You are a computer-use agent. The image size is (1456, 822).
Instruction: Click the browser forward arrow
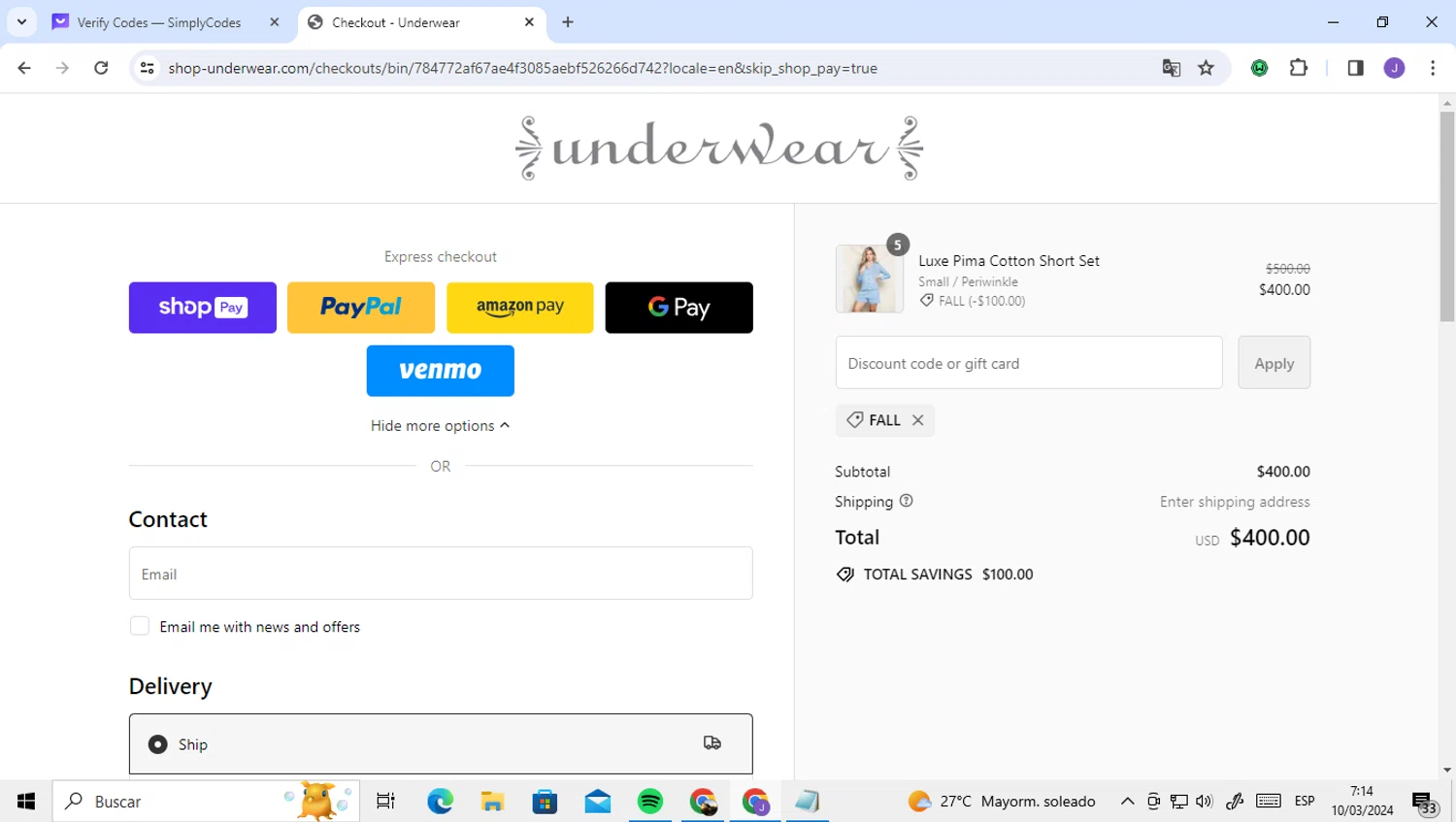click(62, 68)
